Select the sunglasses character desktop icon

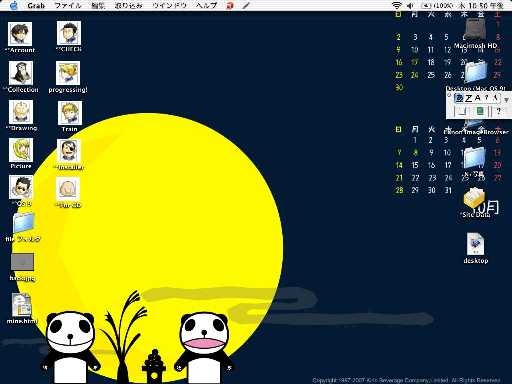[x=21, y=188]
